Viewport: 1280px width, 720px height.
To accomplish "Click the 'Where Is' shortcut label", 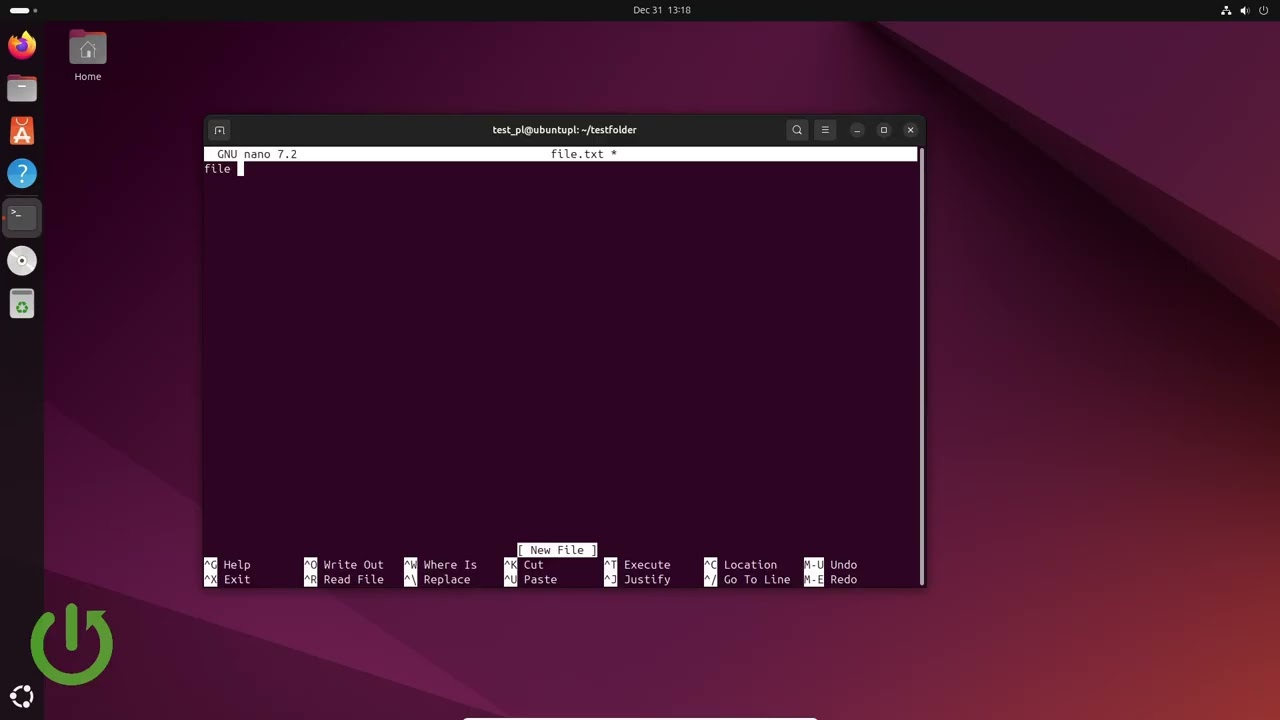I will [x=450, y=565].
